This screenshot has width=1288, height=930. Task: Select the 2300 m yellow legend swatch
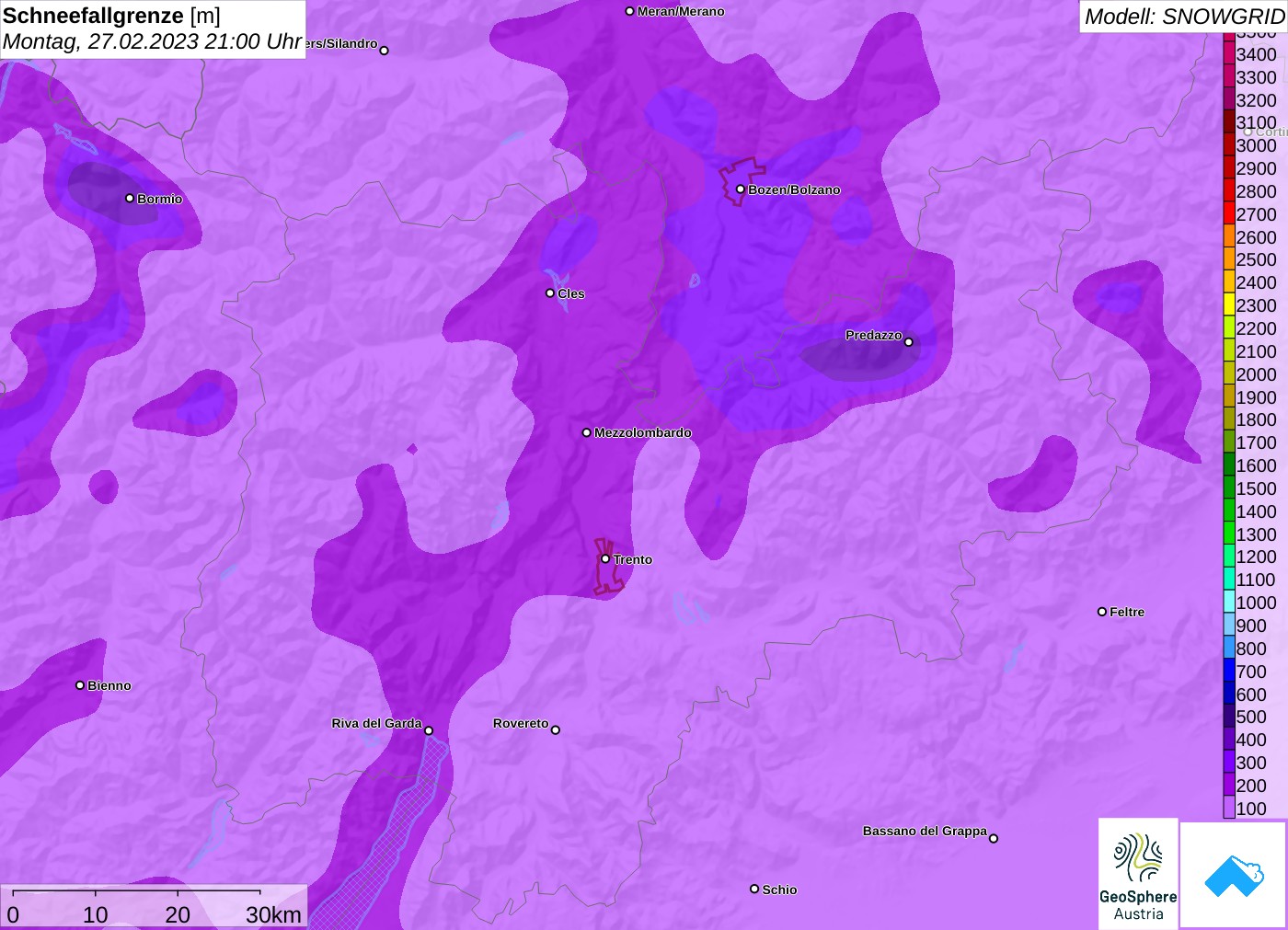[x=1229, y=305]
